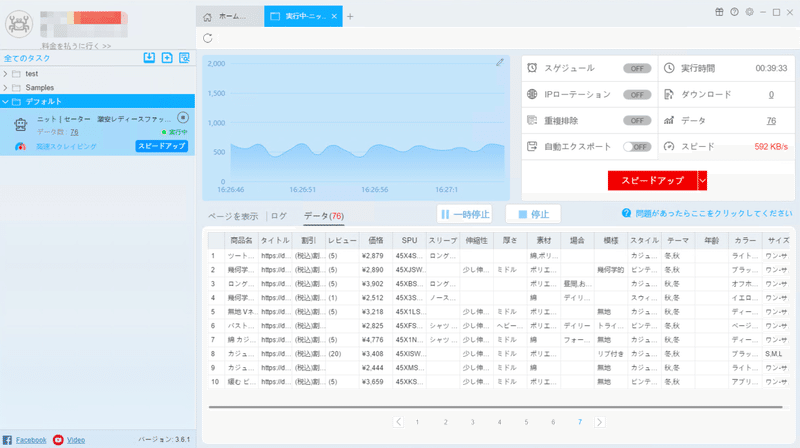
Task: Click the robot task icon
Action: [x=20, y=124]
